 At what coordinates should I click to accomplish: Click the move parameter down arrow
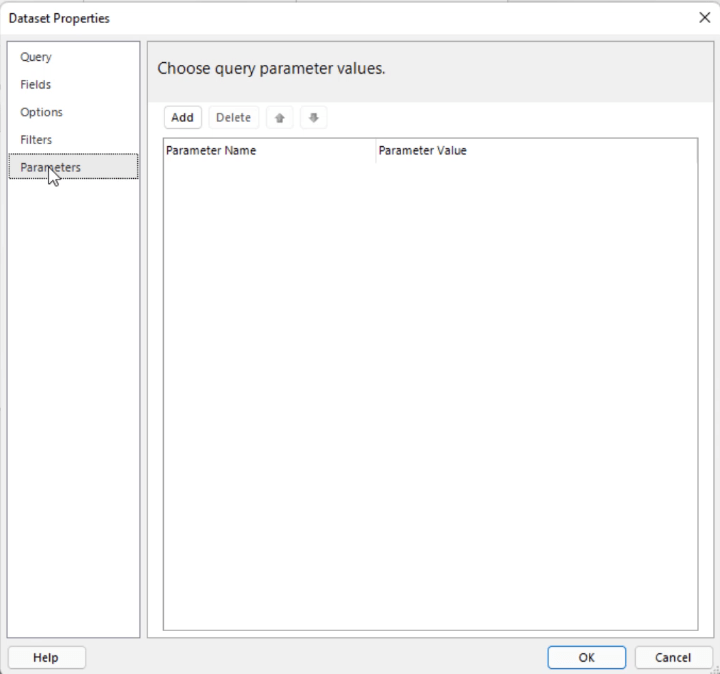pyautogui.click(x=314, y=118)
